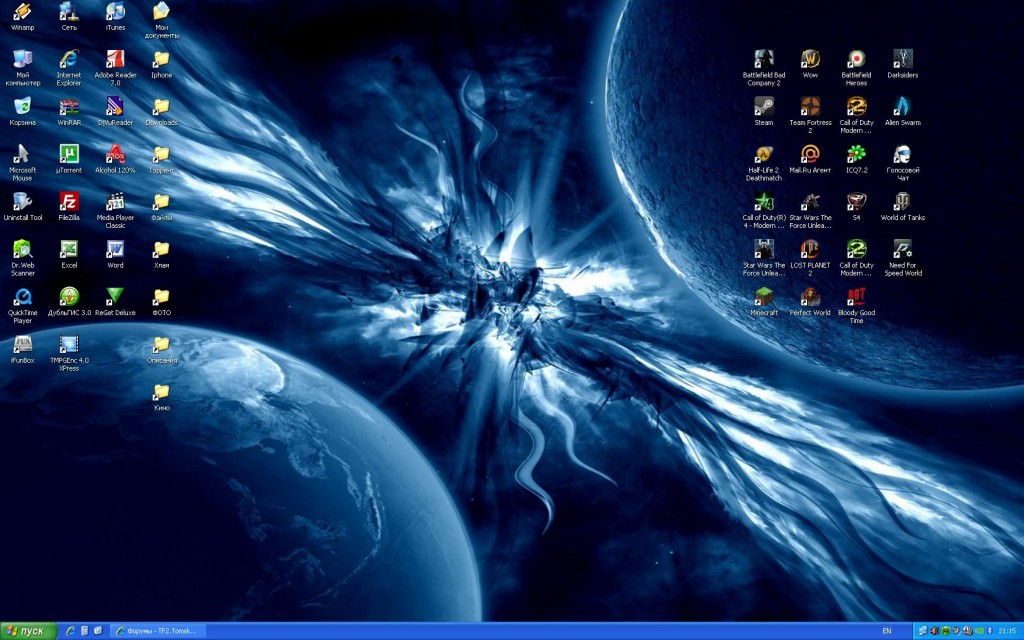Image resolution: width=1024 pixels, height=640 pixels.
Task: Select the Голосовой Чат shortcut
Action: point(903,163)
